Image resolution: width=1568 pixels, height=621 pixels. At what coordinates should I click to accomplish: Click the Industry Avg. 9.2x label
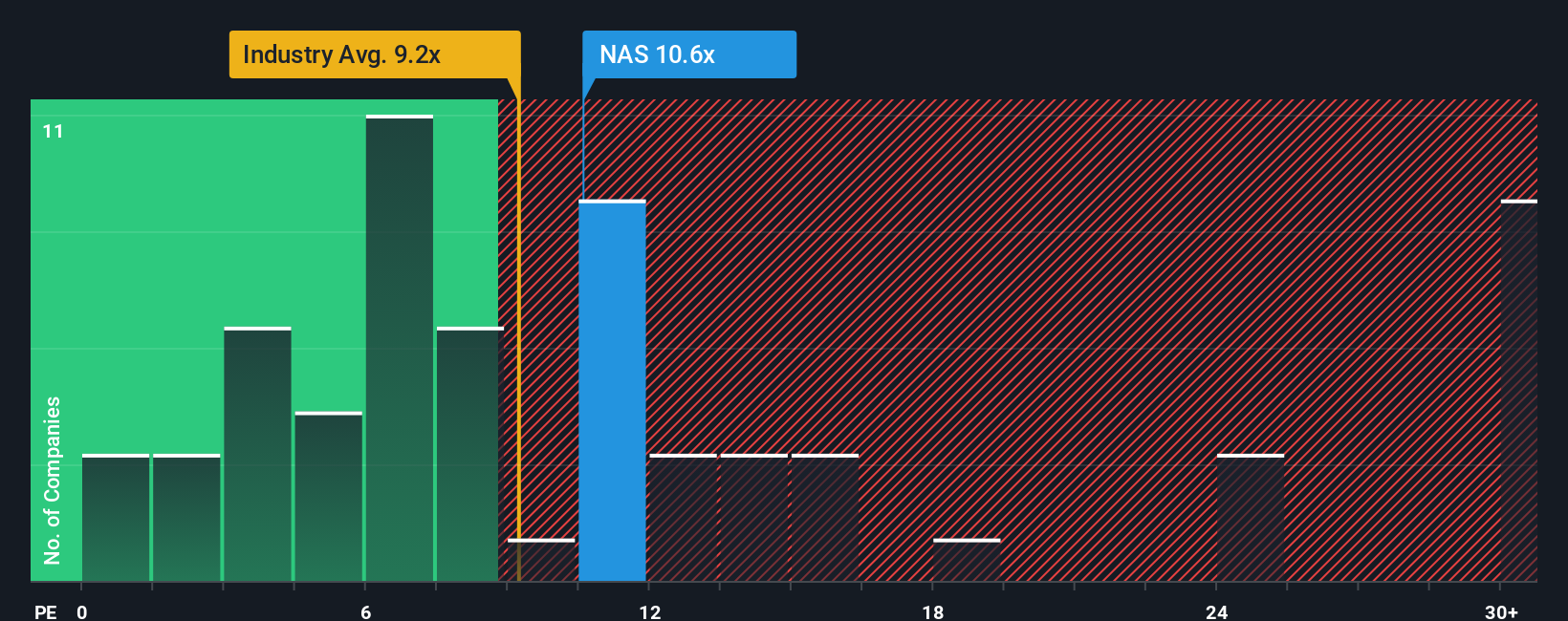(x=375, y=54)
